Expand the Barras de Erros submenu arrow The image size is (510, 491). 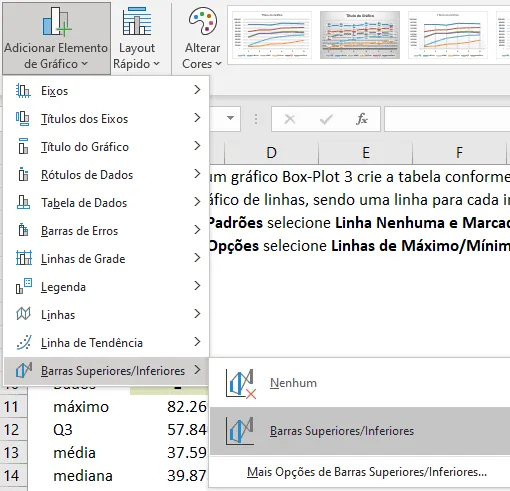[x=197, y=230]
